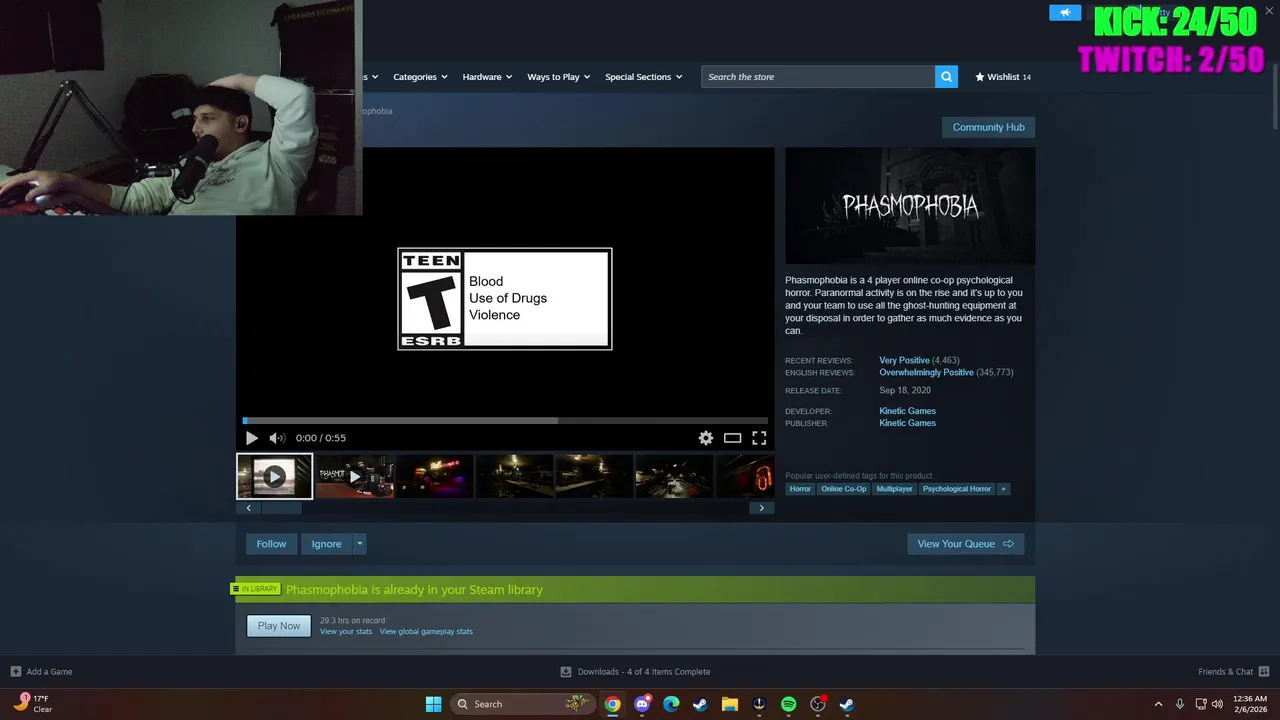Select the Multiplayer tag

(894, 489)
